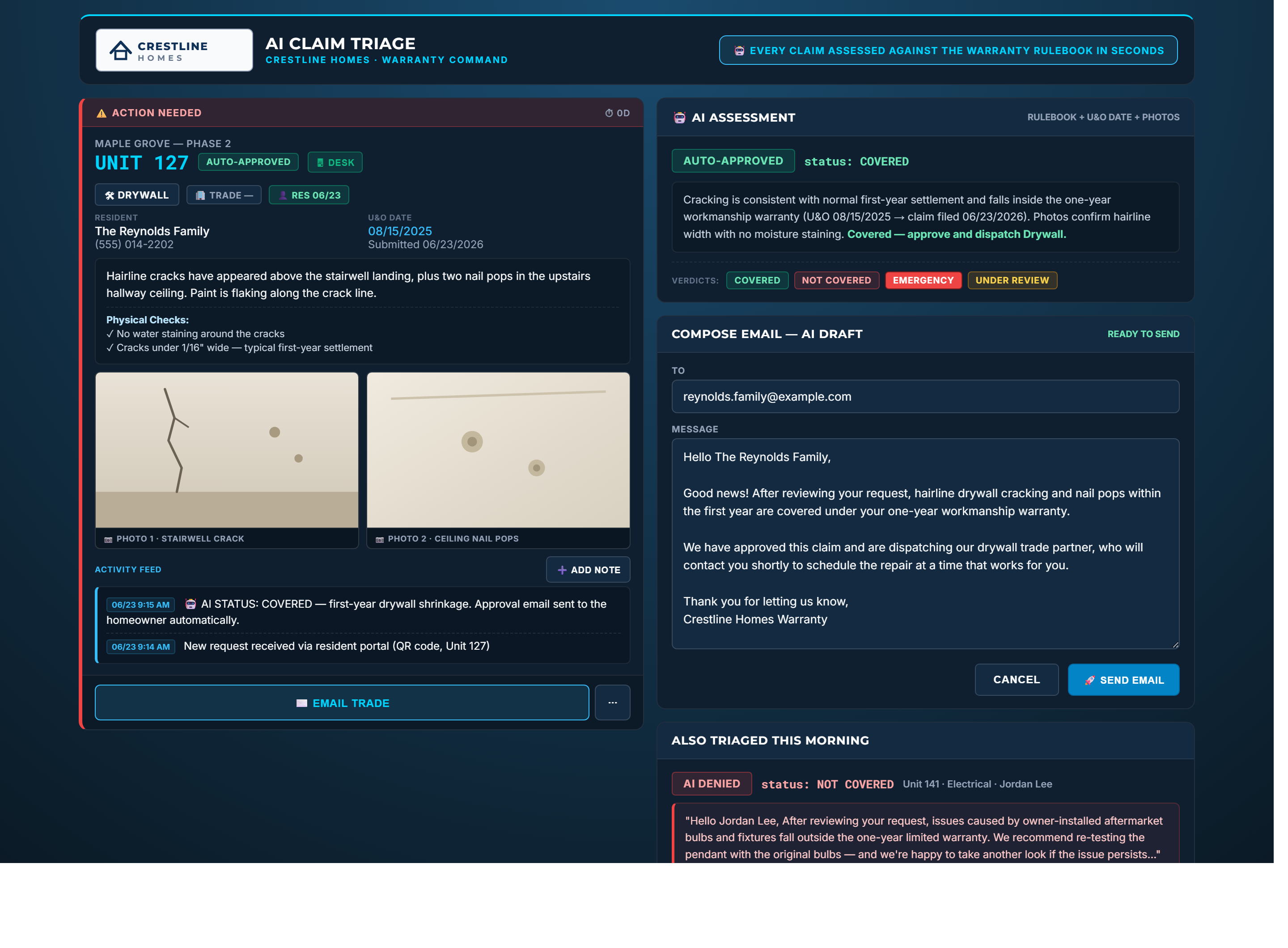Send the drafted email
The height and width of the screenshot is (948, 1288).
pyautogui.click(x=1123, y=679)
